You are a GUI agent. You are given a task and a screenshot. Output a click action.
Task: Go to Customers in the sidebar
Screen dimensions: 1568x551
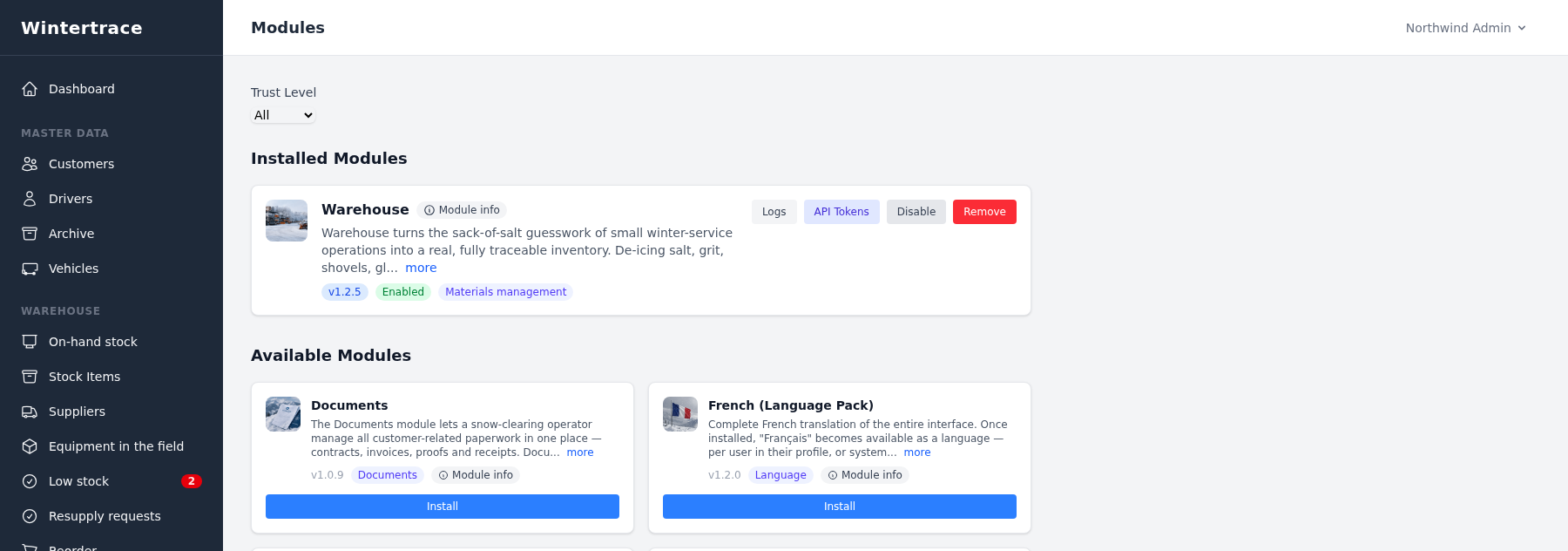click(112, 164)
